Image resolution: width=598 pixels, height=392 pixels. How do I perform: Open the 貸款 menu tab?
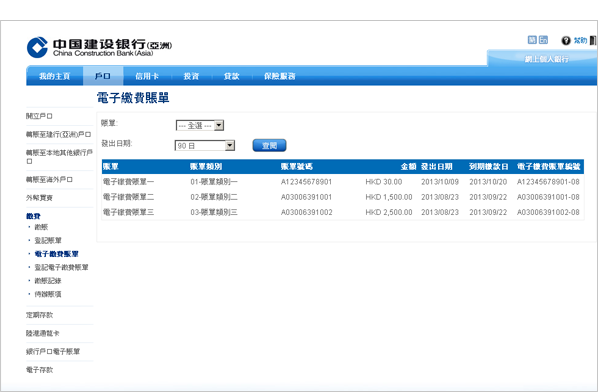[231, 76]
